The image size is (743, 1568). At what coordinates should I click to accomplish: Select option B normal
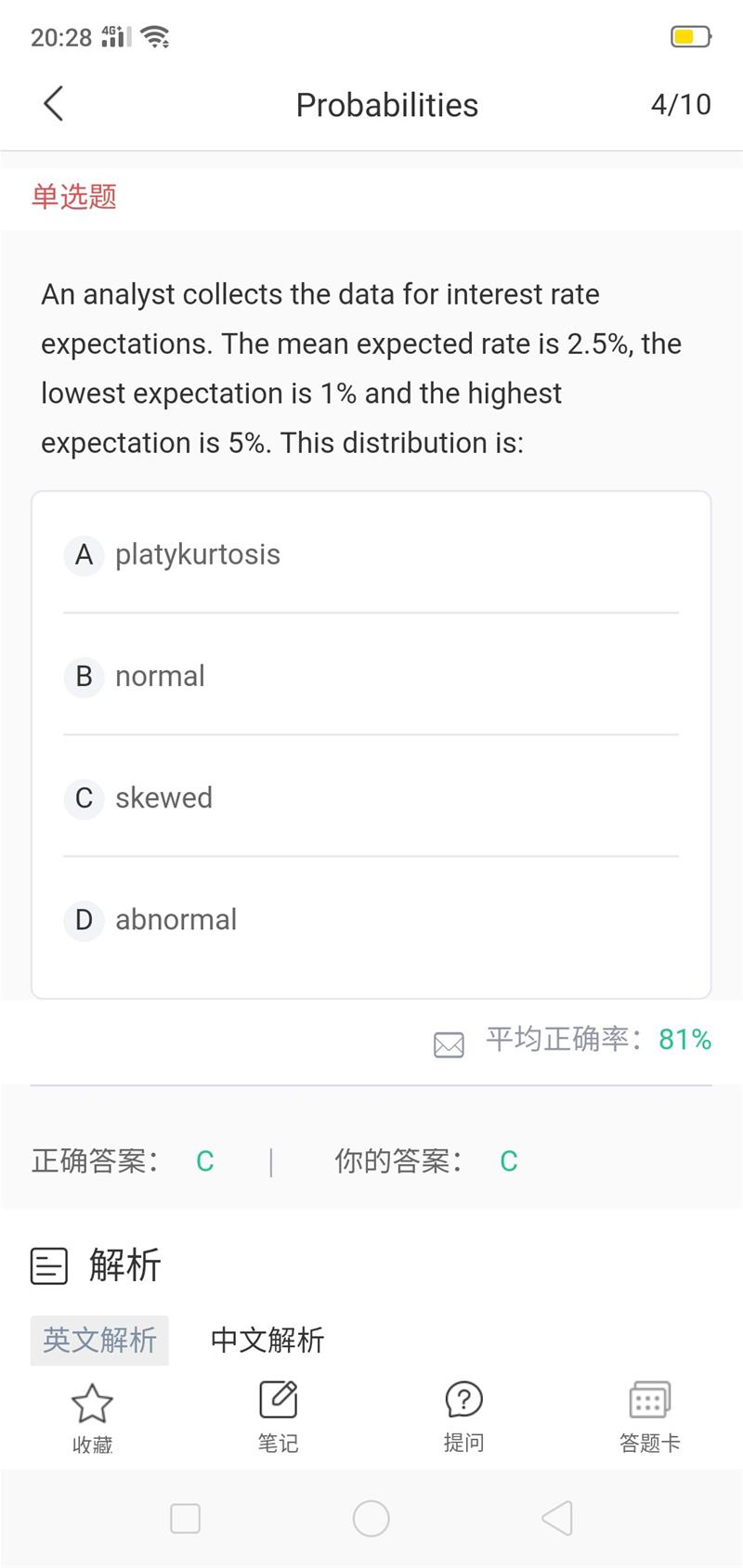point(371,676)
